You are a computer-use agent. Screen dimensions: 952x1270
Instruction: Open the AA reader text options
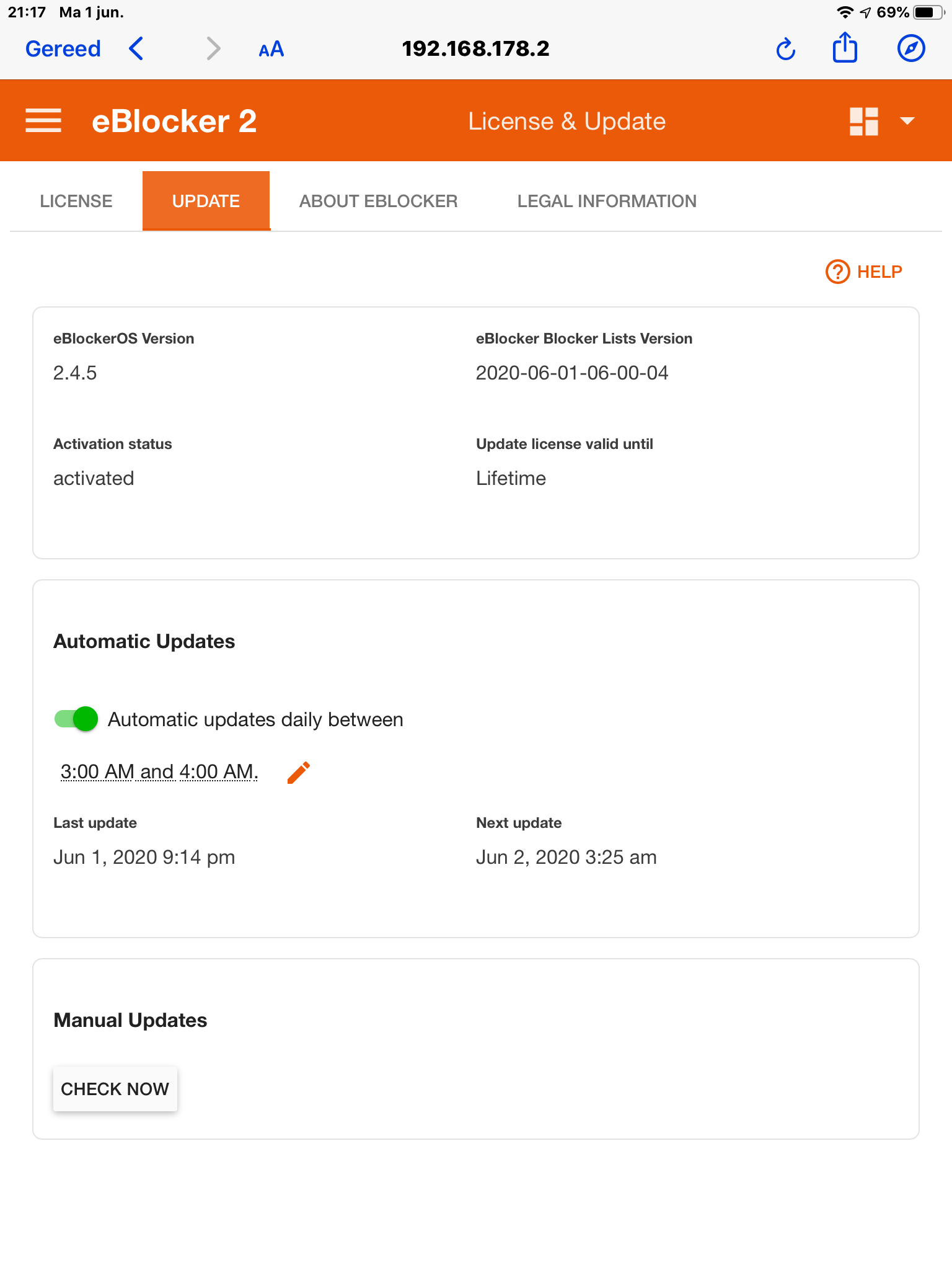271,49
